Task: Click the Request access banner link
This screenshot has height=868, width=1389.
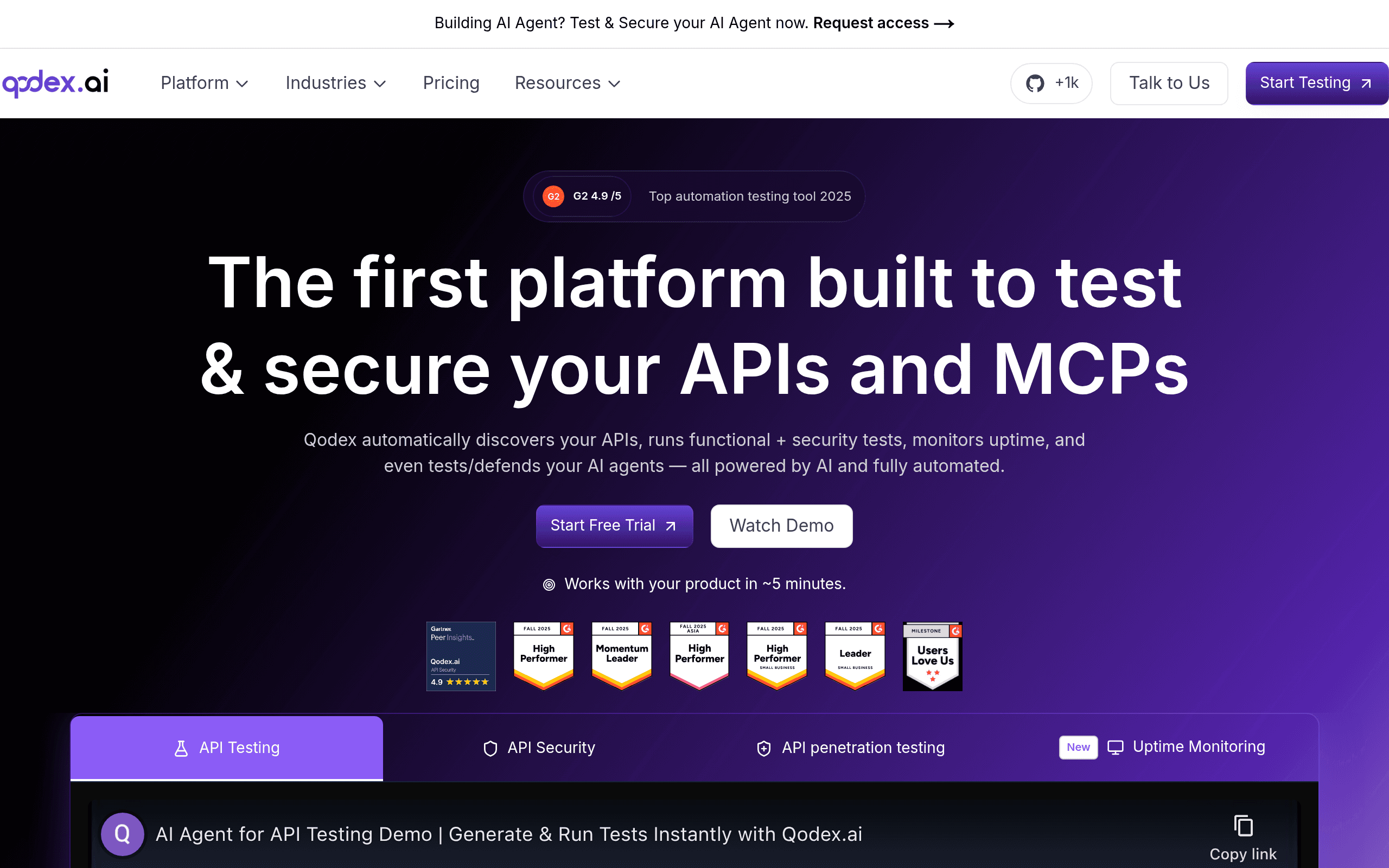Action: [883, 23]
